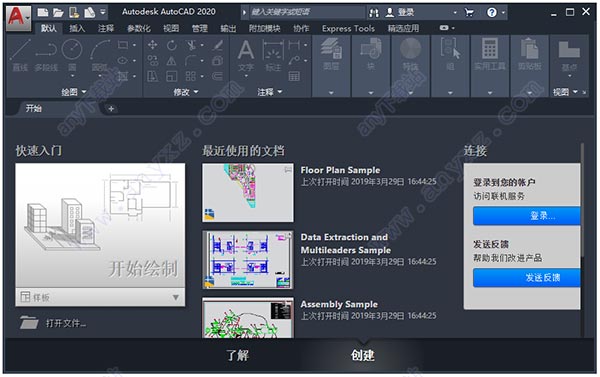Select the Stretch tool icon
This screenshot has height=377, width=600.
pyautogui.click(x=152, y=76)
